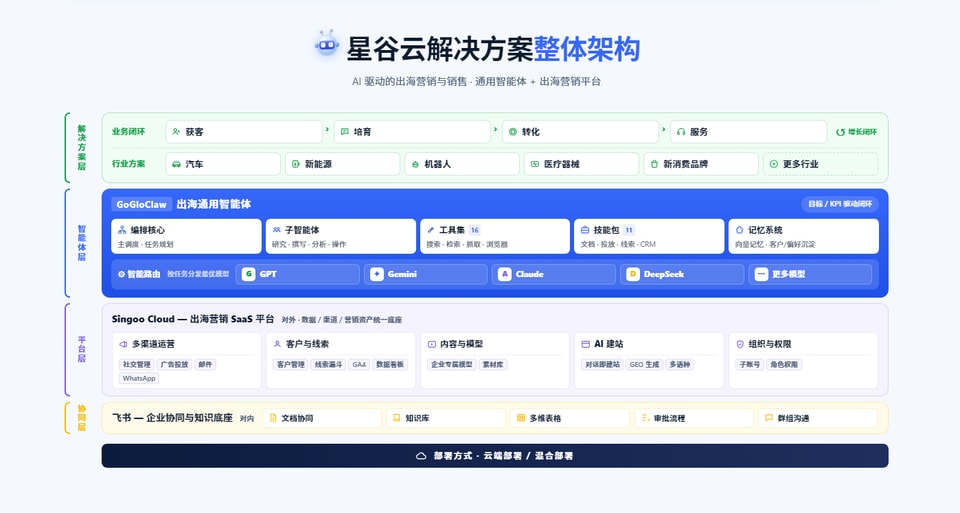Select the 数据看板 tag
Screen dimensions: 960x513
pyautogui.click(x=390, y=364)
